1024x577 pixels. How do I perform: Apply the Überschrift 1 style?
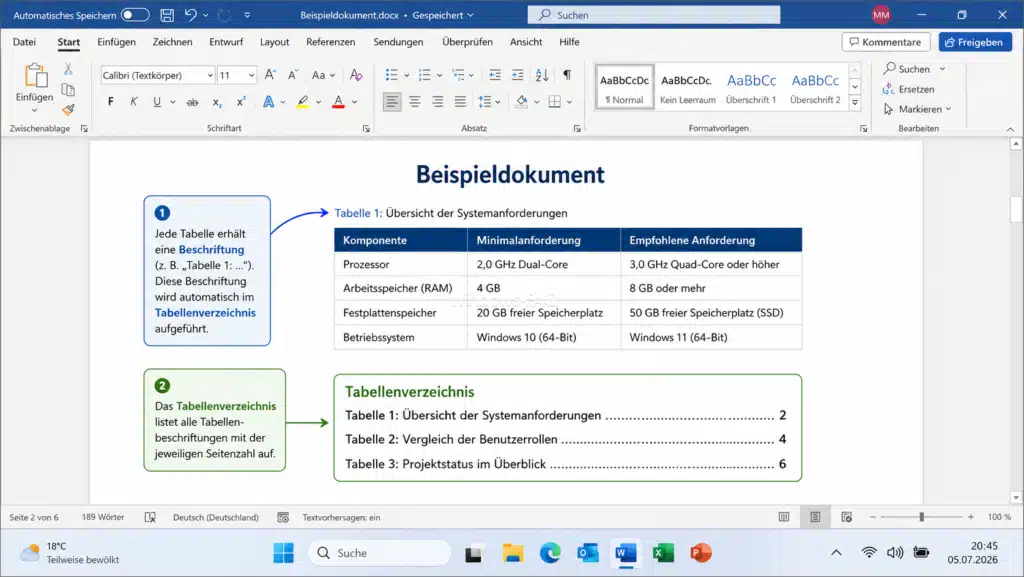tap(751, 87)
